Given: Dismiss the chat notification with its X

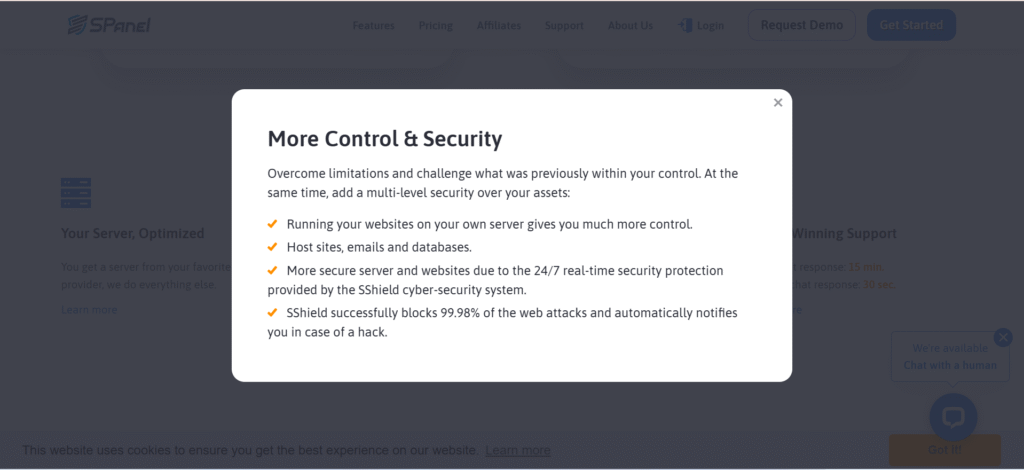Looking at the screenshot, I should tap(1003, 338).
